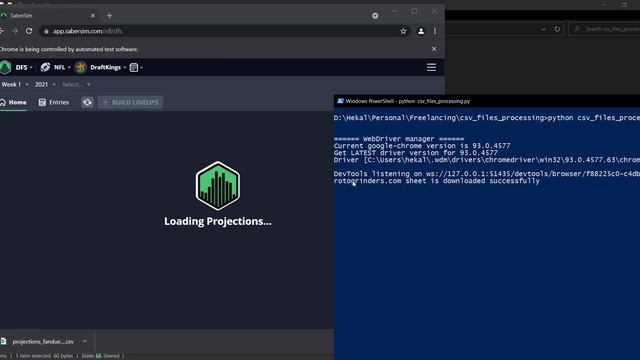Click the Chrome media control icon in tab strip
This screenshot has height=360, width=640.
pos(375,16)
